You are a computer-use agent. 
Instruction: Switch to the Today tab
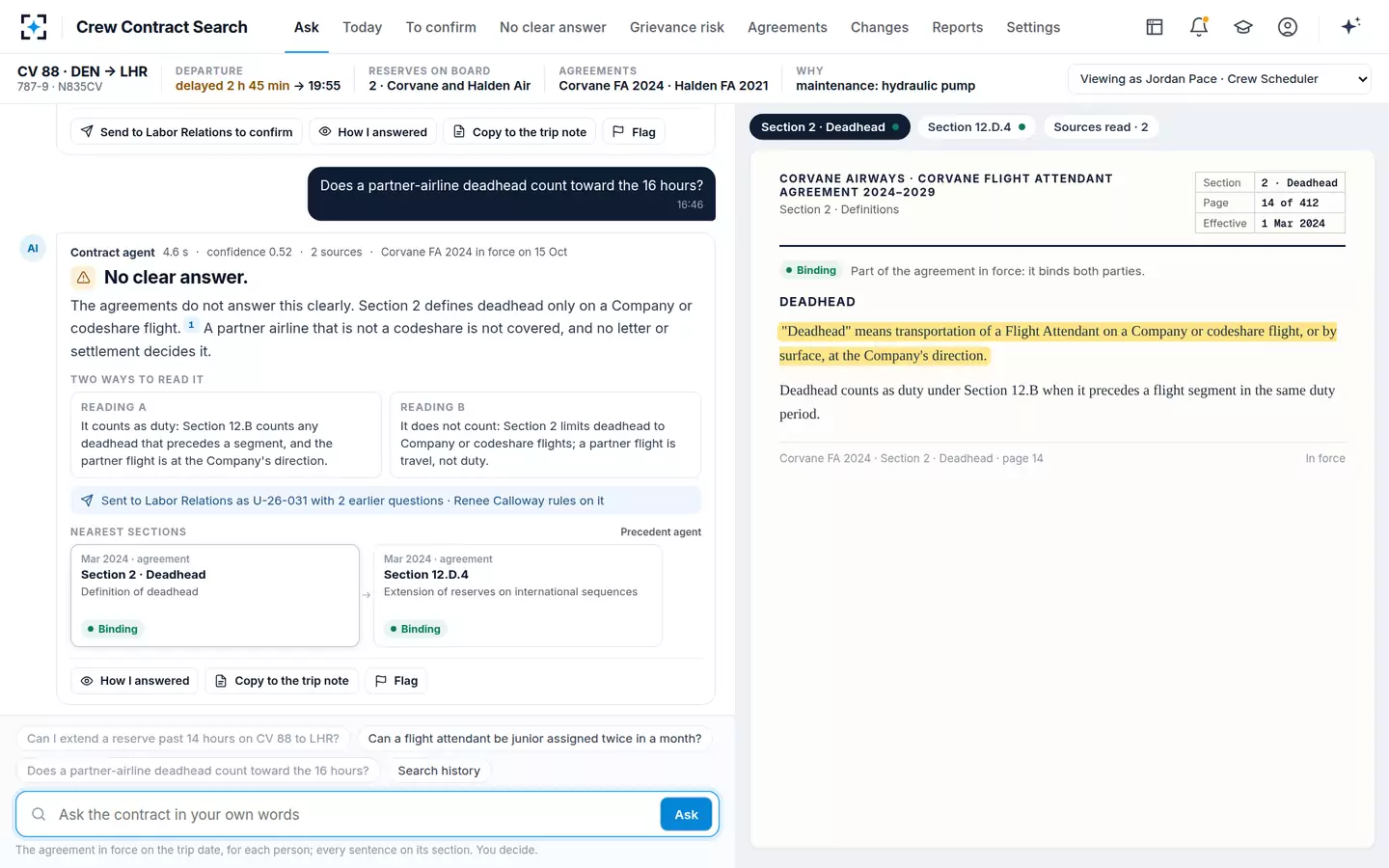pos(363,27)
